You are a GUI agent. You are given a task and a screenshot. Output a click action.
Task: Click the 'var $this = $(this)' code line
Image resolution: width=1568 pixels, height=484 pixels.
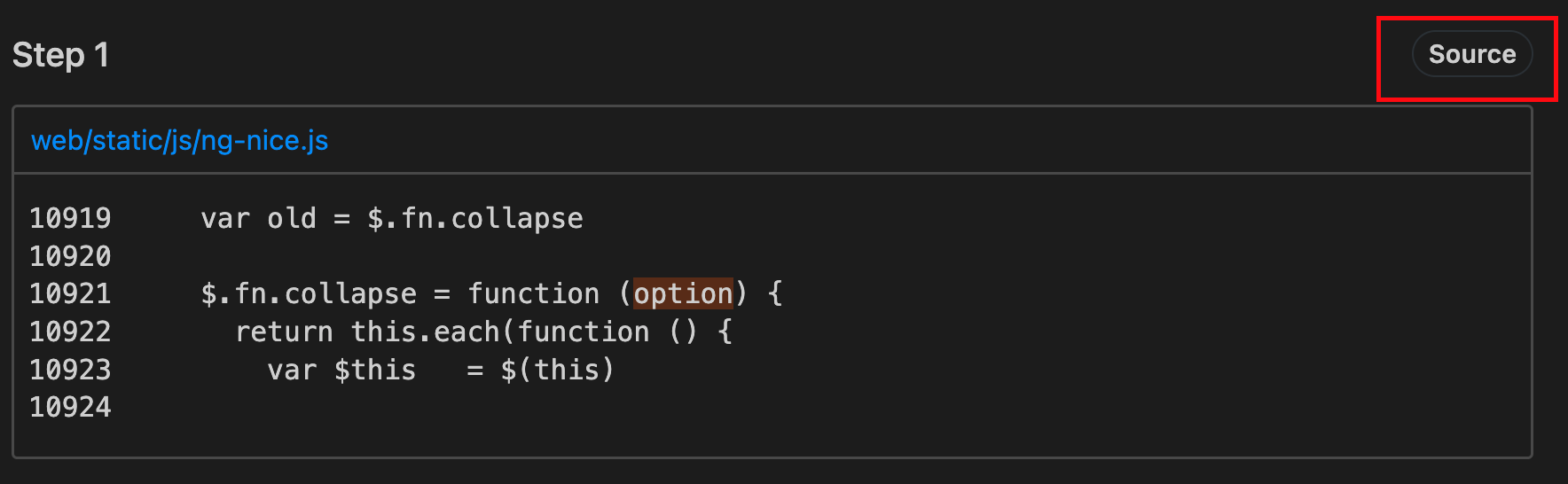point(440,370)
